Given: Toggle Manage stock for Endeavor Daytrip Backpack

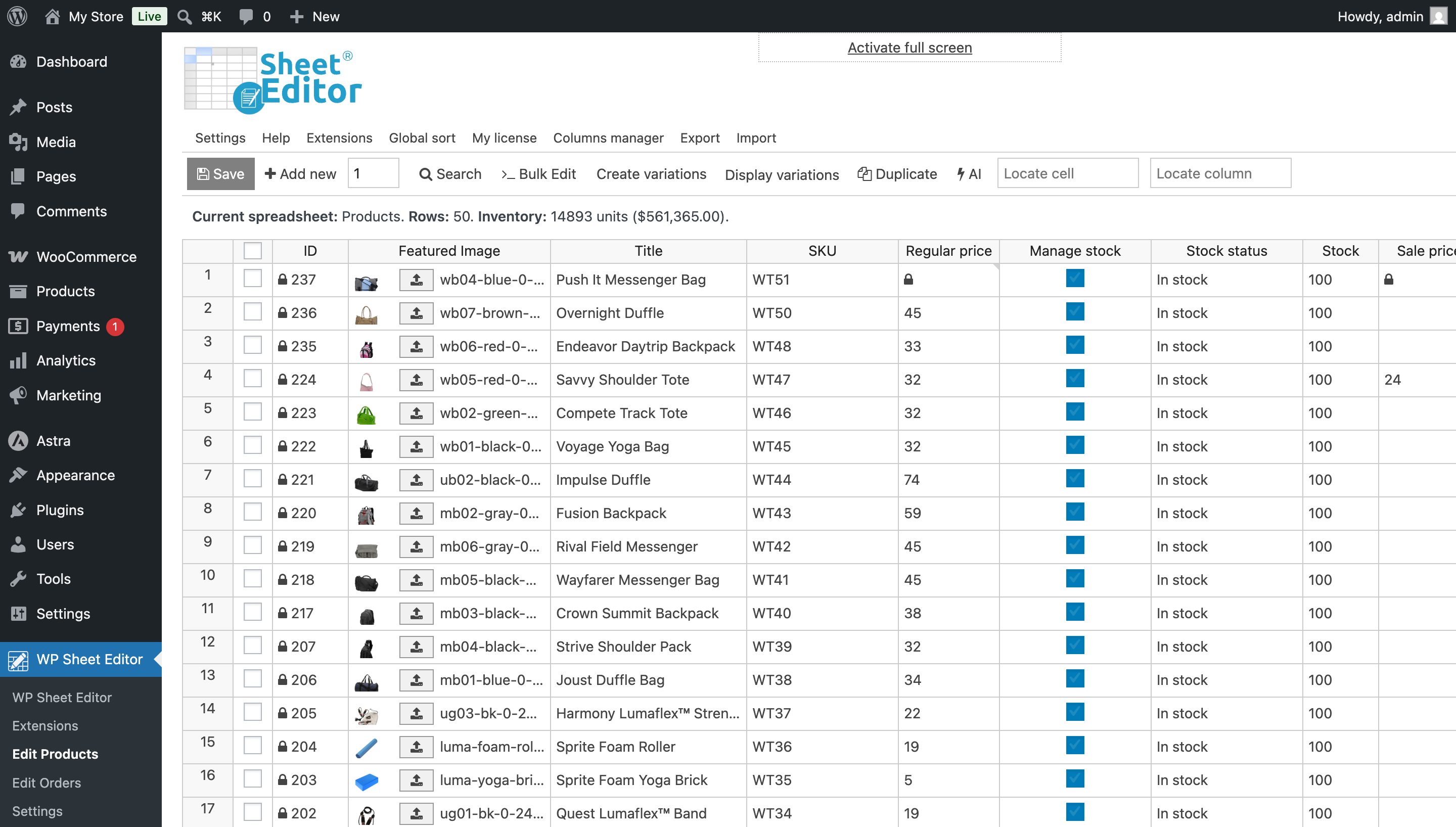Looking at the screenshot, I should coord(1075,345).
